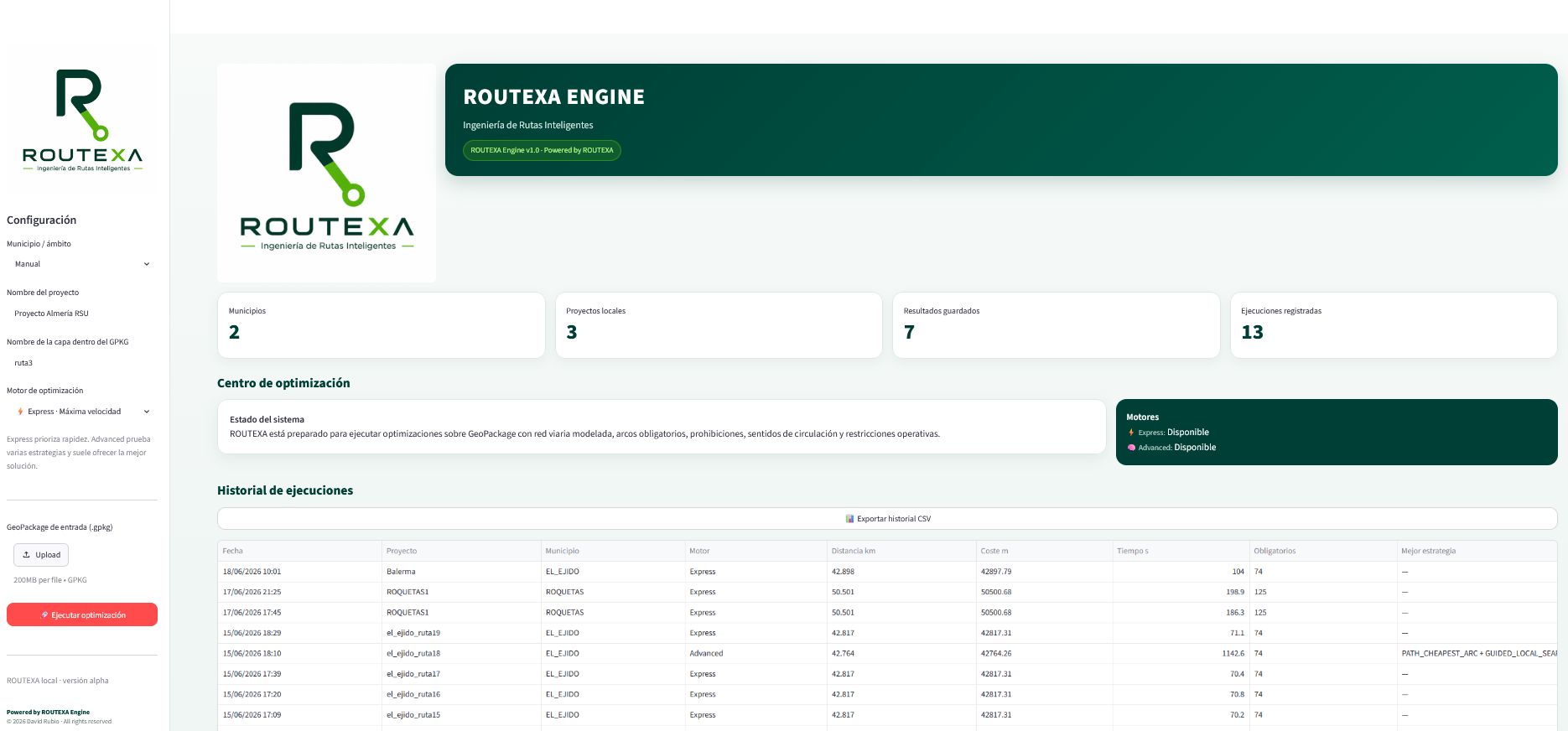Select the date cell 17/06/2026 21:25
The image size is (1568, 731).
(x=299, y=592)
